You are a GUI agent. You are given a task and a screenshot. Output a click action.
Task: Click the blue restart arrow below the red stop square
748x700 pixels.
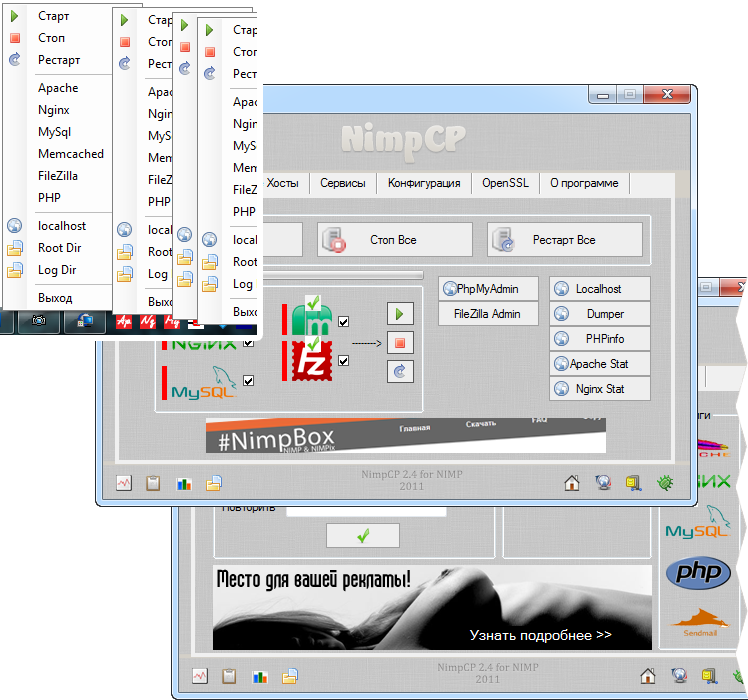click(x=400, y=371)
